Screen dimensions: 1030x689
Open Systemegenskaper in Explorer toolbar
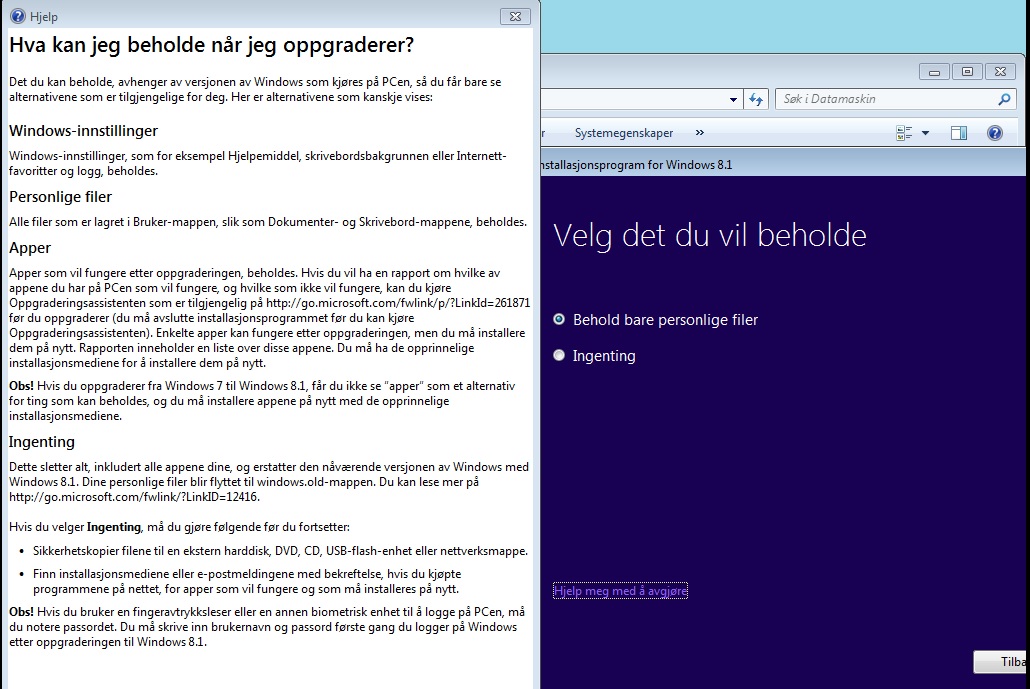[x=623, y=133]
